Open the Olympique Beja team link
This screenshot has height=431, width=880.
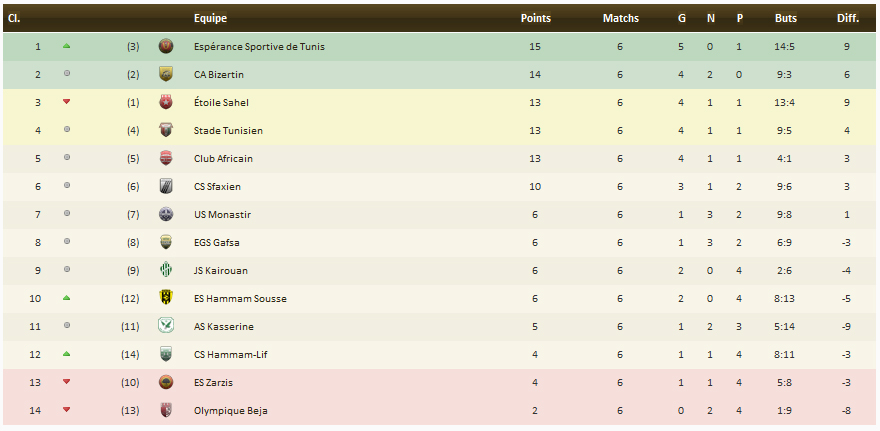[230, 410]
